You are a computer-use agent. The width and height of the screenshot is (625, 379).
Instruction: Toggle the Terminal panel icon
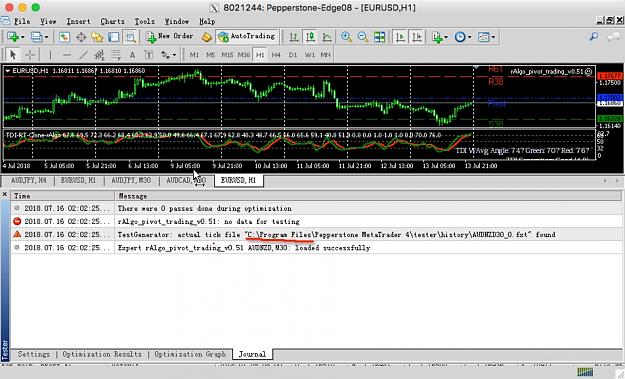(x=114, y=37)
